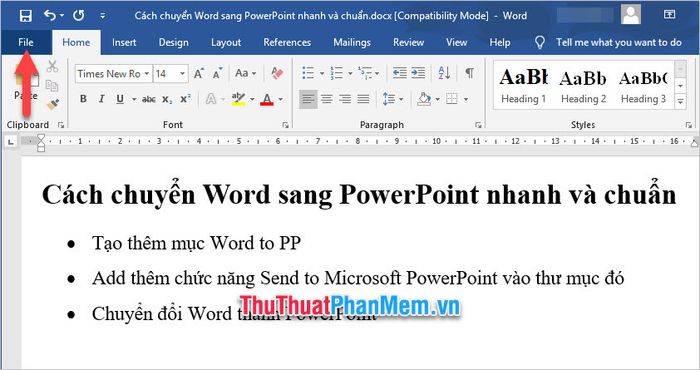This screenshot has height=370, width=700.
Task: Select the Format Painter brush
Action: click(52, 104)
